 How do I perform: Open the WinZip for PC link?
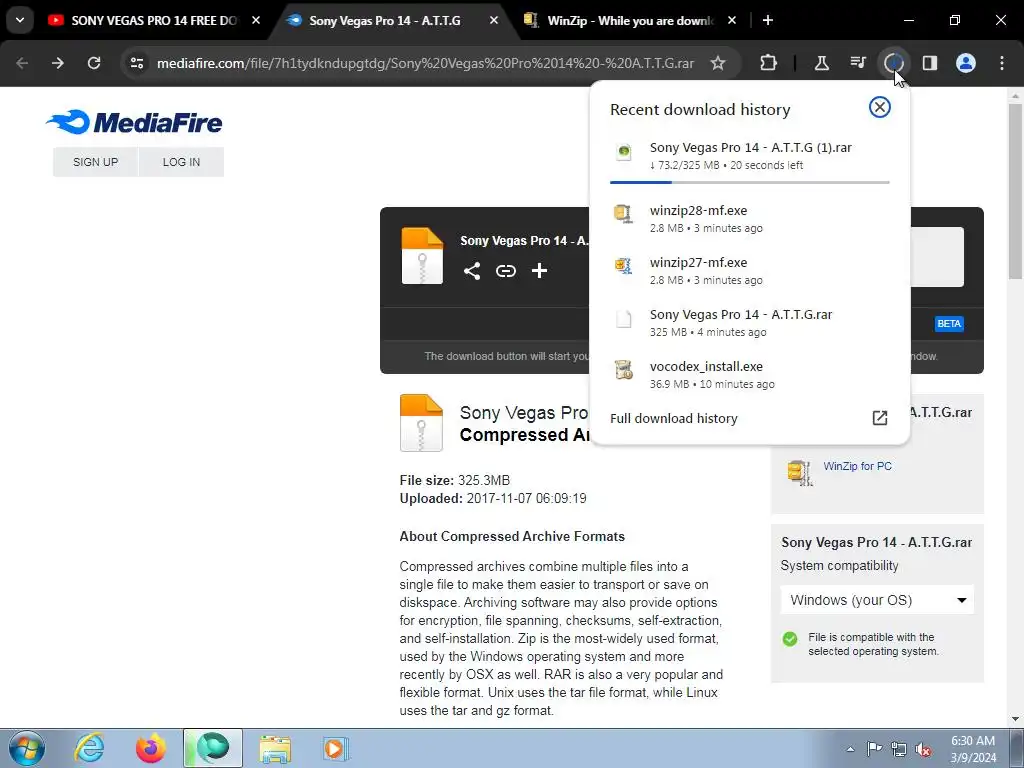[857, 466]
